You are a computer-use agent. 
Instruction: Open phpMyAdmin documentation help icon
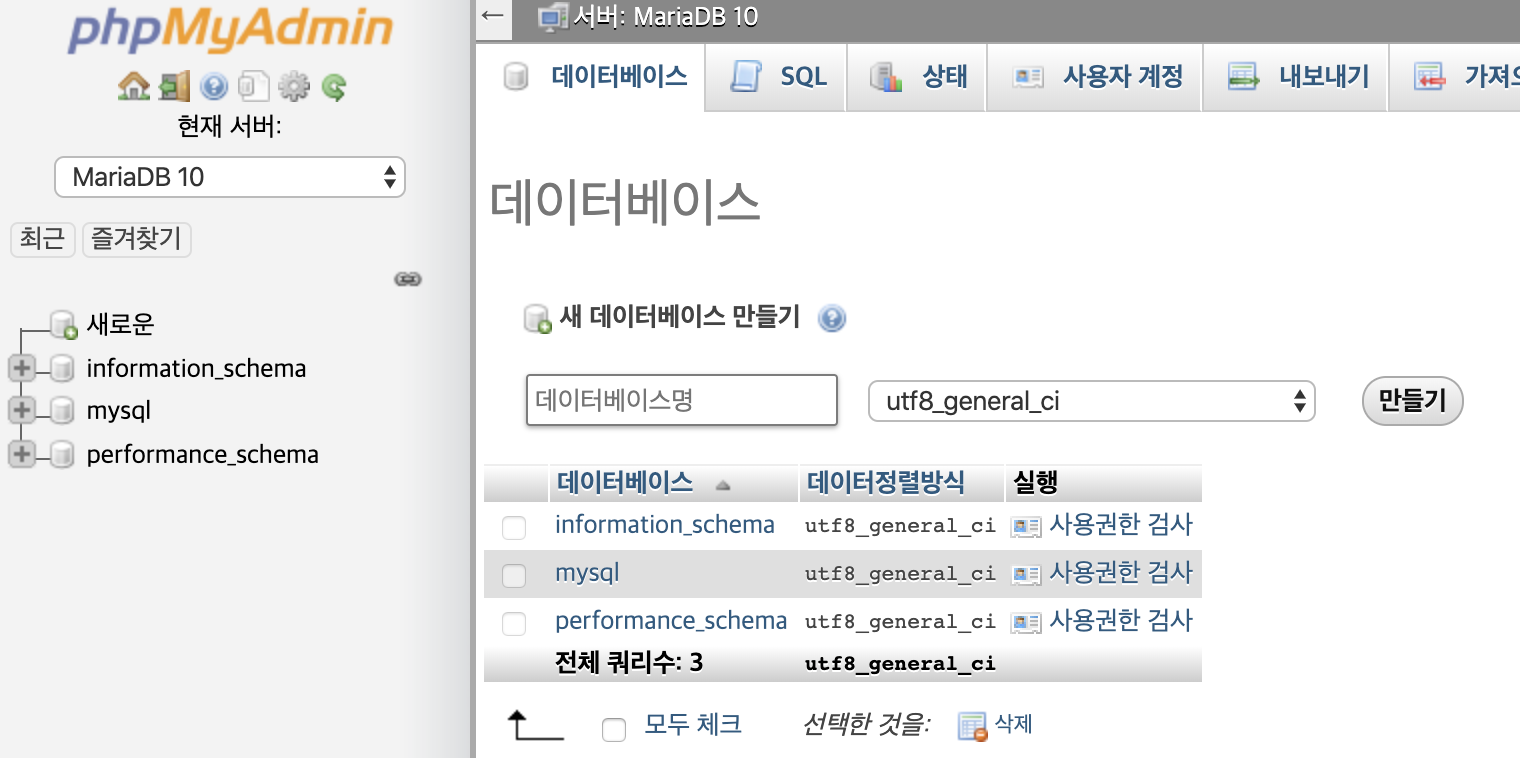click(x=214, y=87)
